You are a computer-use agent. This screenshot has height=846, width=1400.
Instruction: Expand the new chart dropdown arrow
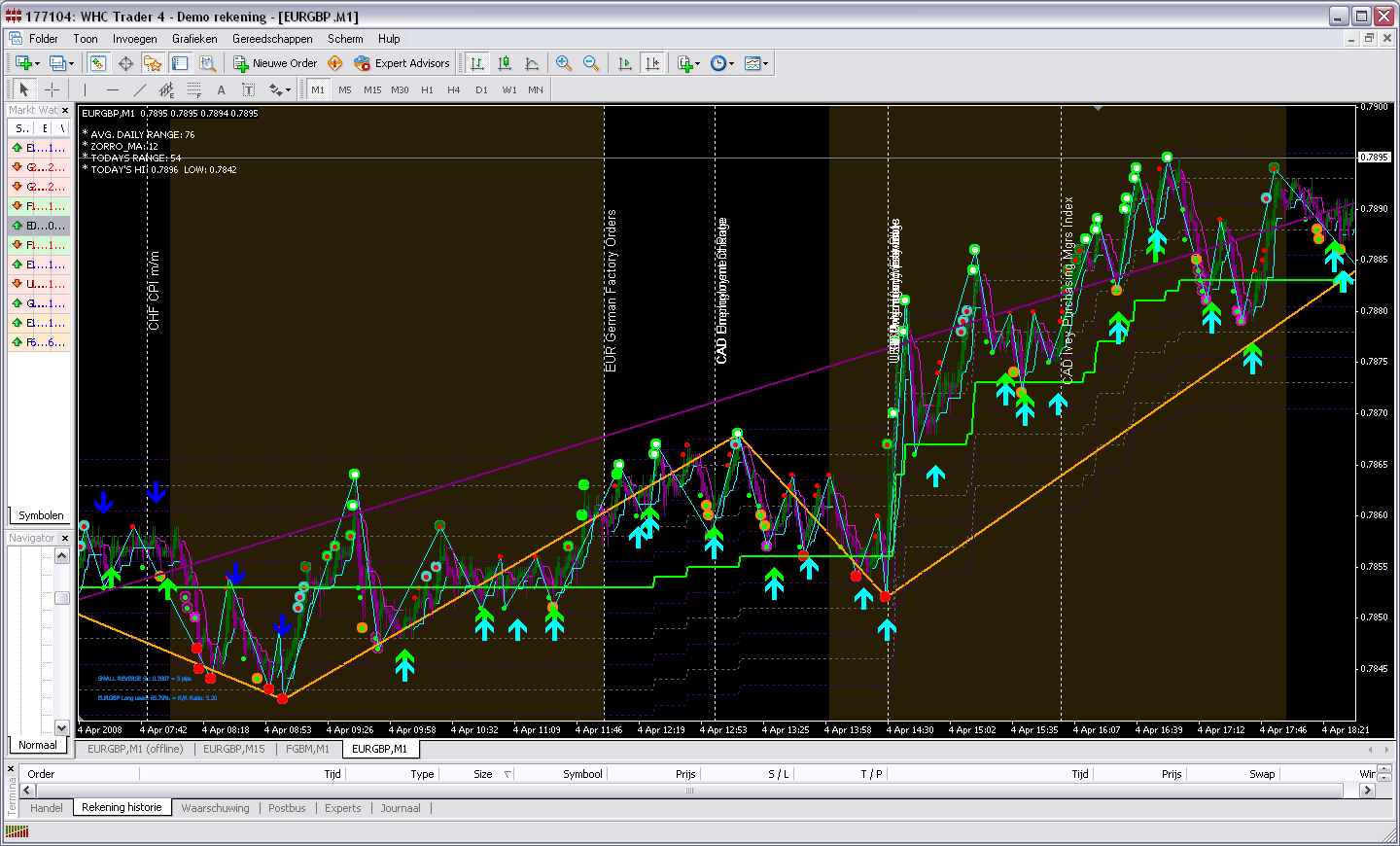[38, 63]
